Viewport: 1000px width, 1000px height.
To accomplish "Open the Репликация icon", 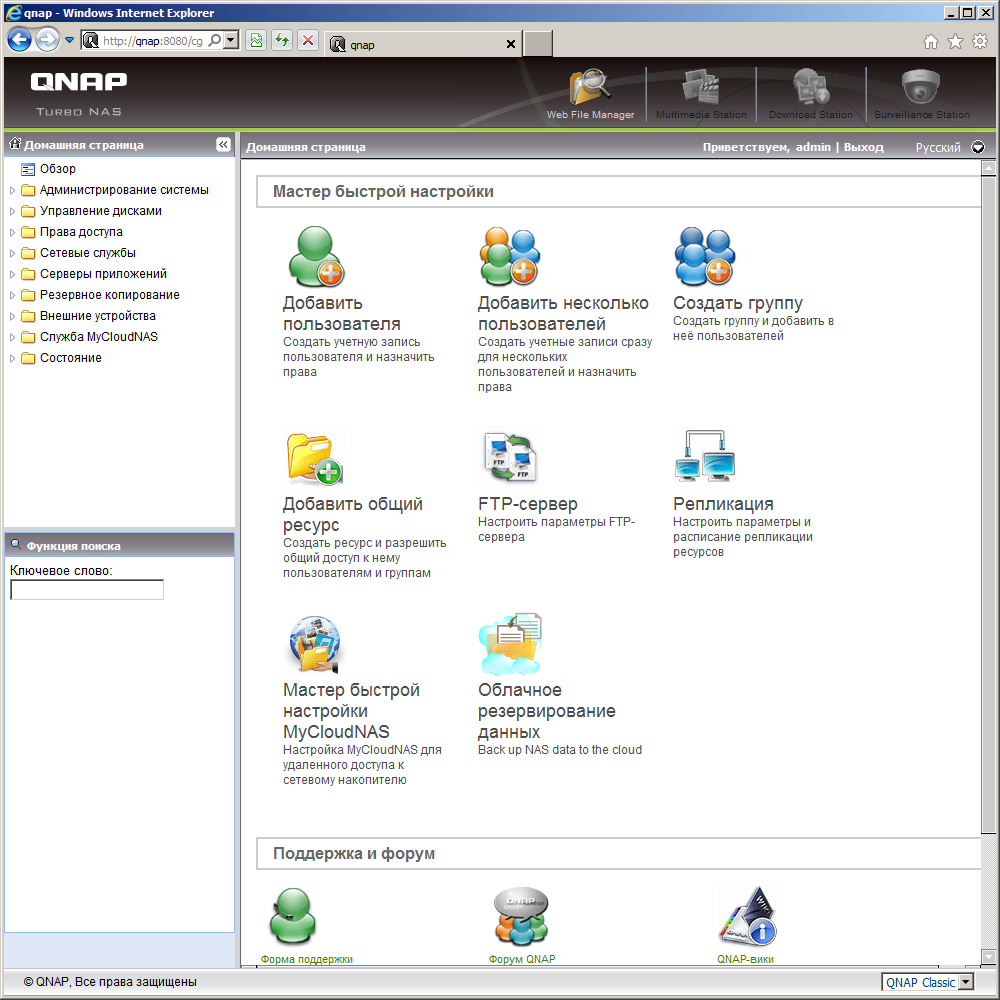I will pyautogui.click(x=705, y=455).
